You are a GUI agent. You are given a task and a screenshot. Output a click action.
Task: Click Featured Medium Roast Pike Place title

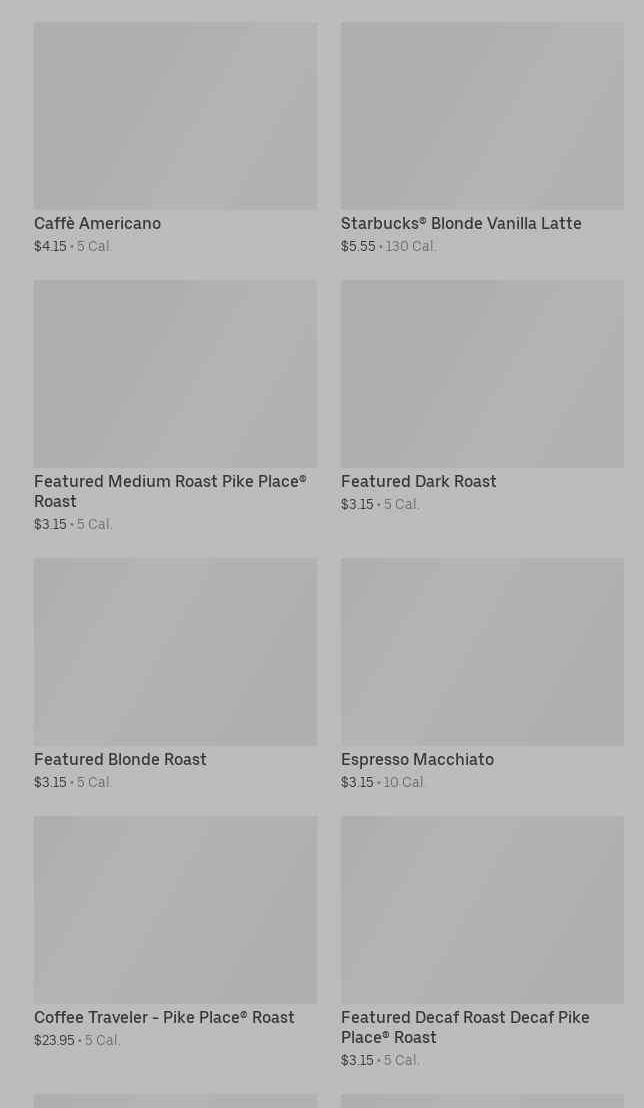[x=170, y=491]
